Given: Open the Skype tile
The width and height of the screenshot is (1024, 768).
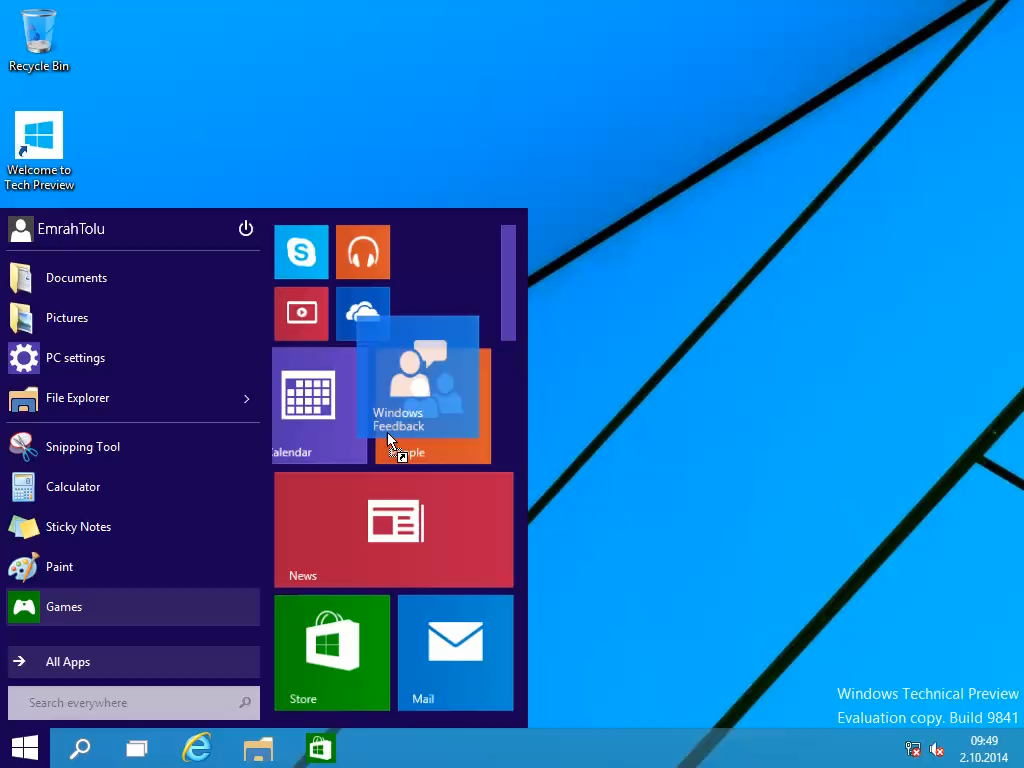Looking at the screenshot, I should pyautogui.click(x=301, y=252).
